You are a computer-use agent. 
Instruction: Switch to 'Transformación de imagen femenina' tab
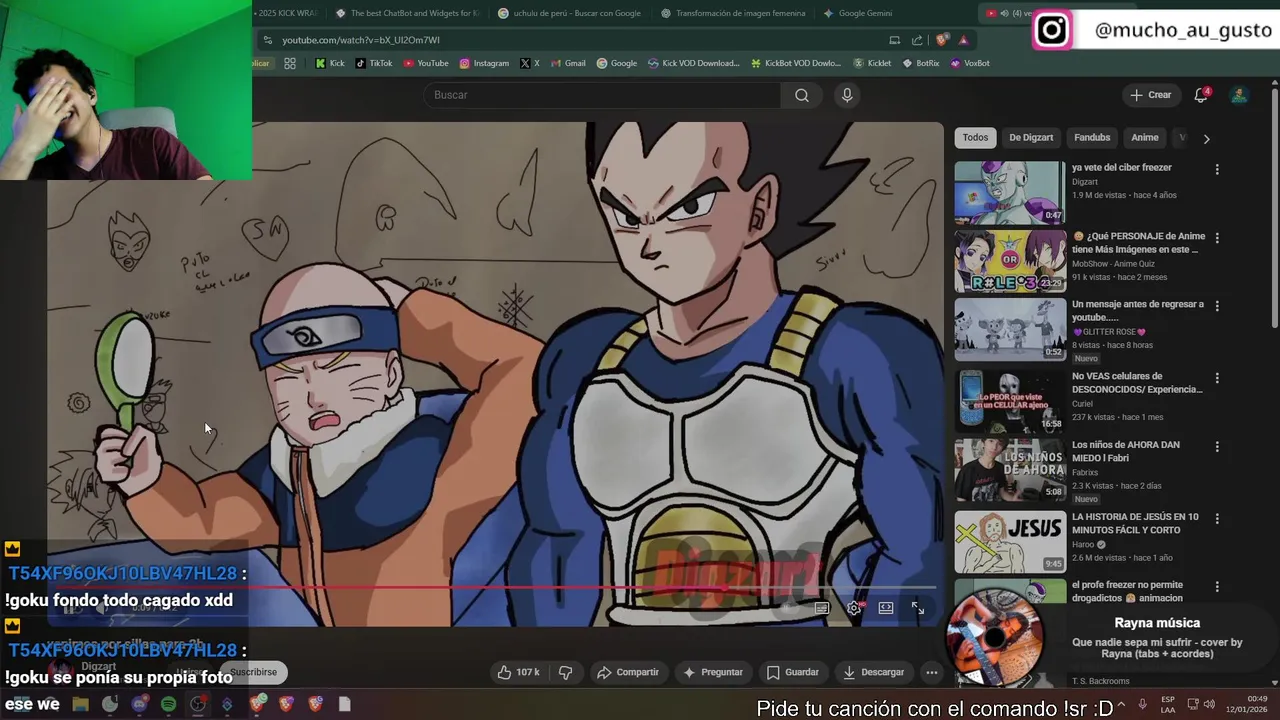click(x=732, y=13)
